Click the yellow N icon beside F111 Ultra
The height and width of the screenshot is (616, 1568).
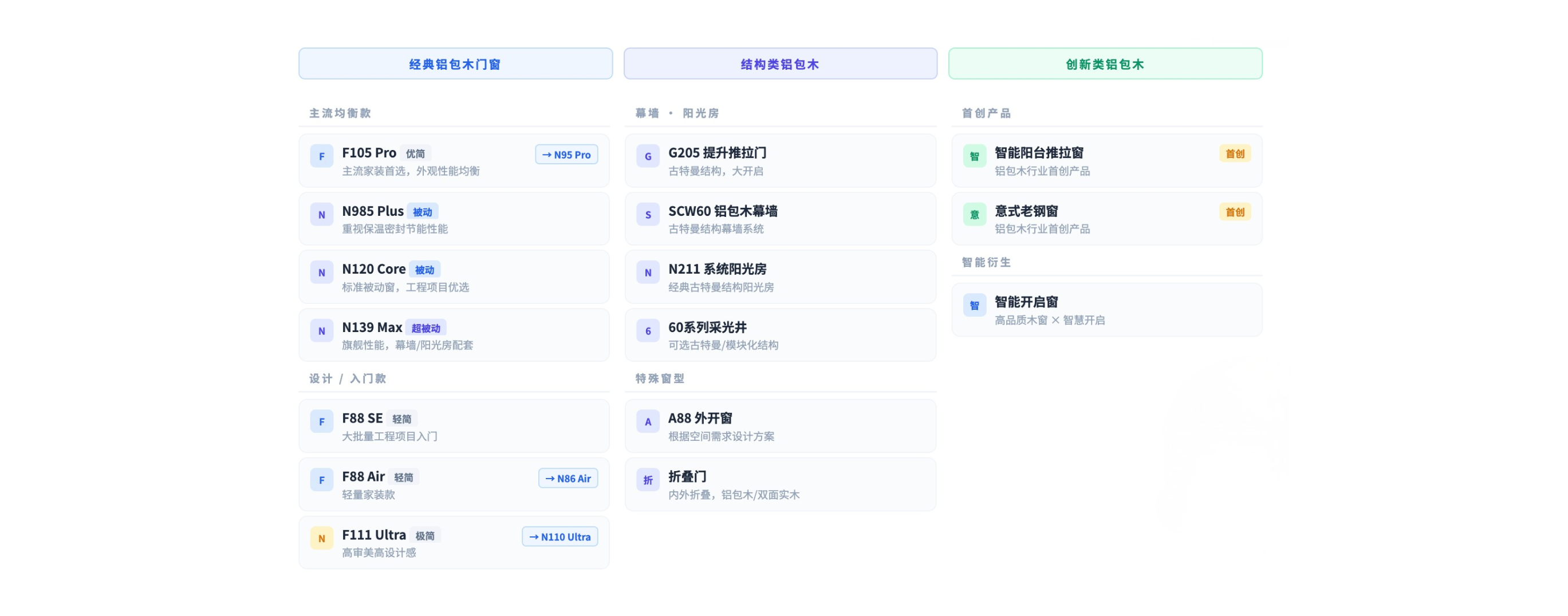(x=321, y=538)
